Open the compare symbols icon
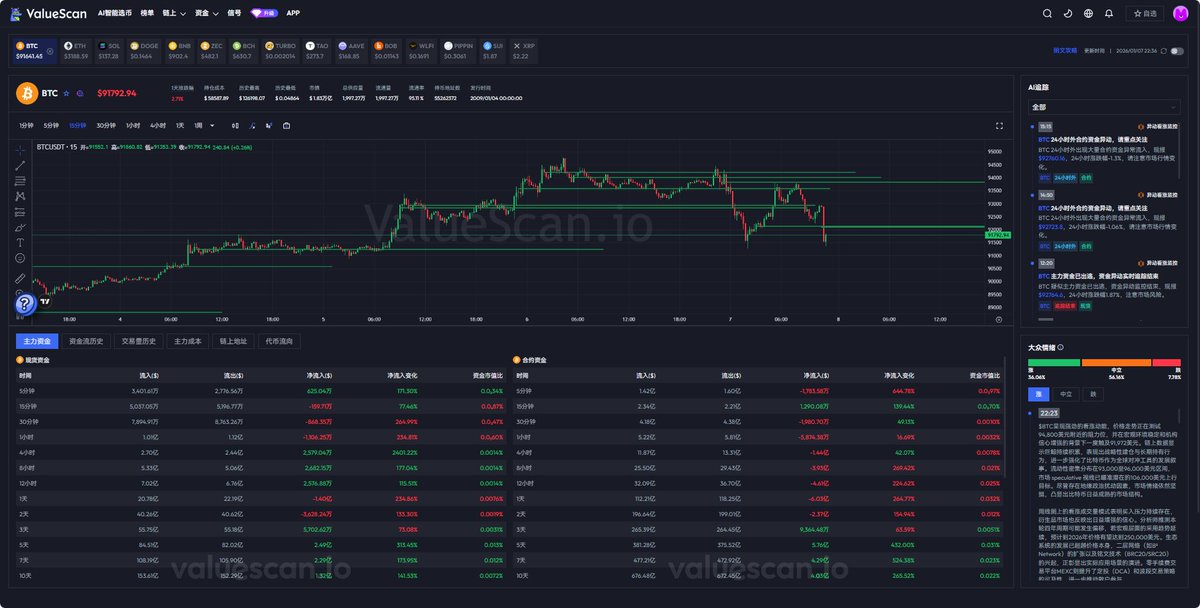This screenshot has height=608, width=1200. tap(268, 125)
